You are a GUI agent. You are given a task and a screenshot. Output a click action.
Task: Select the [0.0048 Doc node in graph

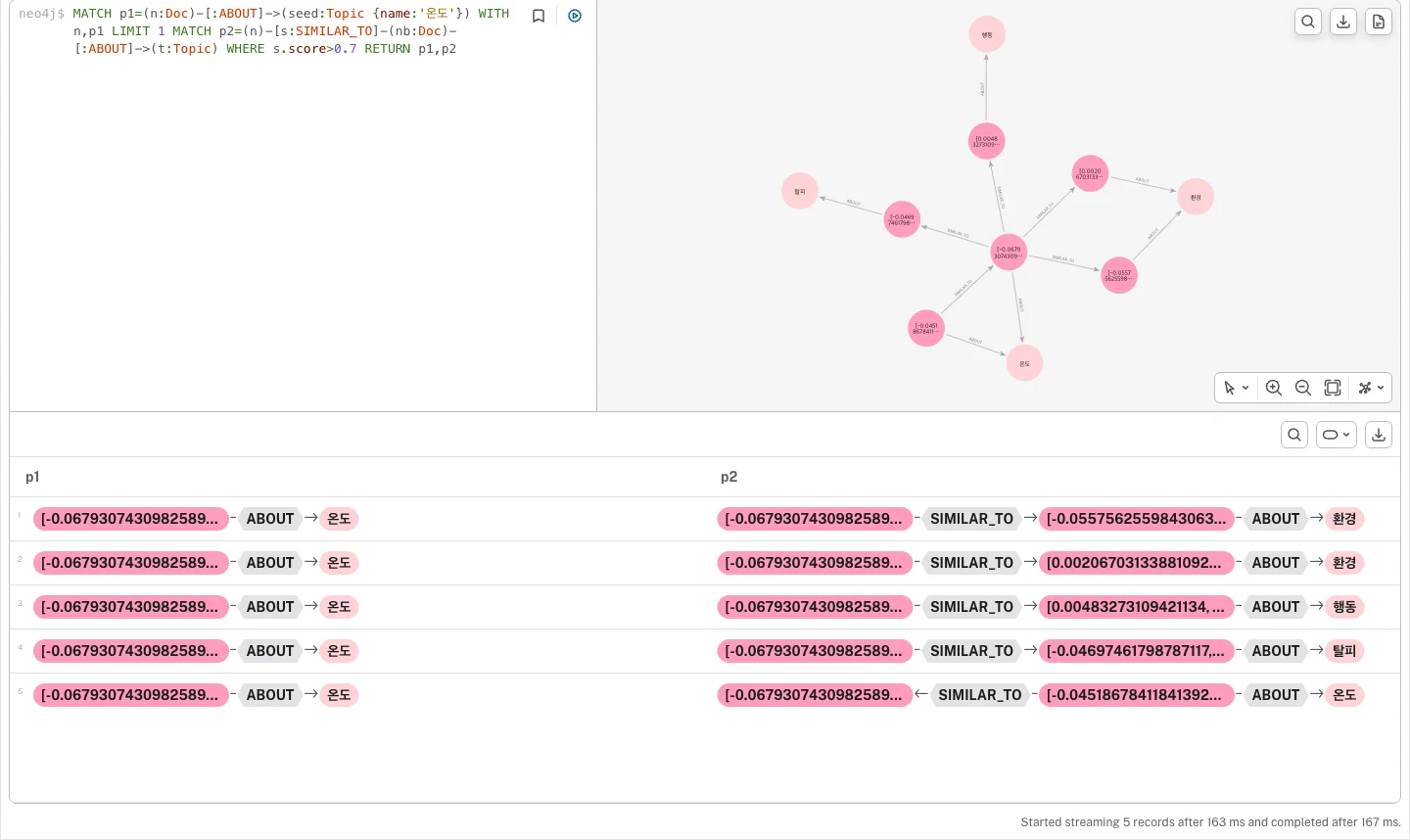[987, 141]
